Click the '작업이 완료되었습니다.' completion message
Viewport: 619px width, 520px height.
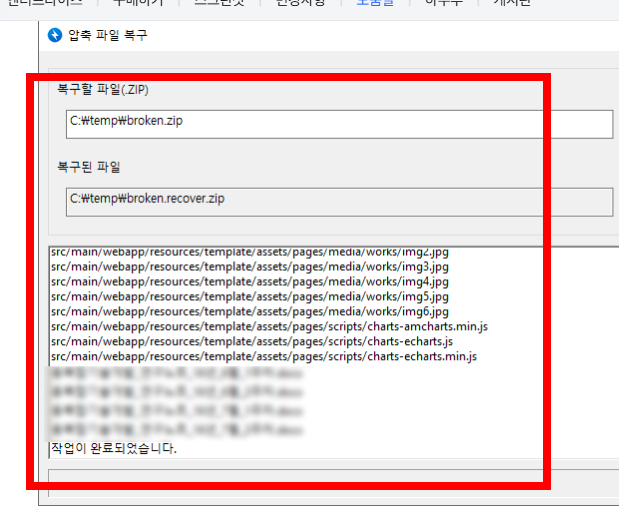(x=114, y=449)
